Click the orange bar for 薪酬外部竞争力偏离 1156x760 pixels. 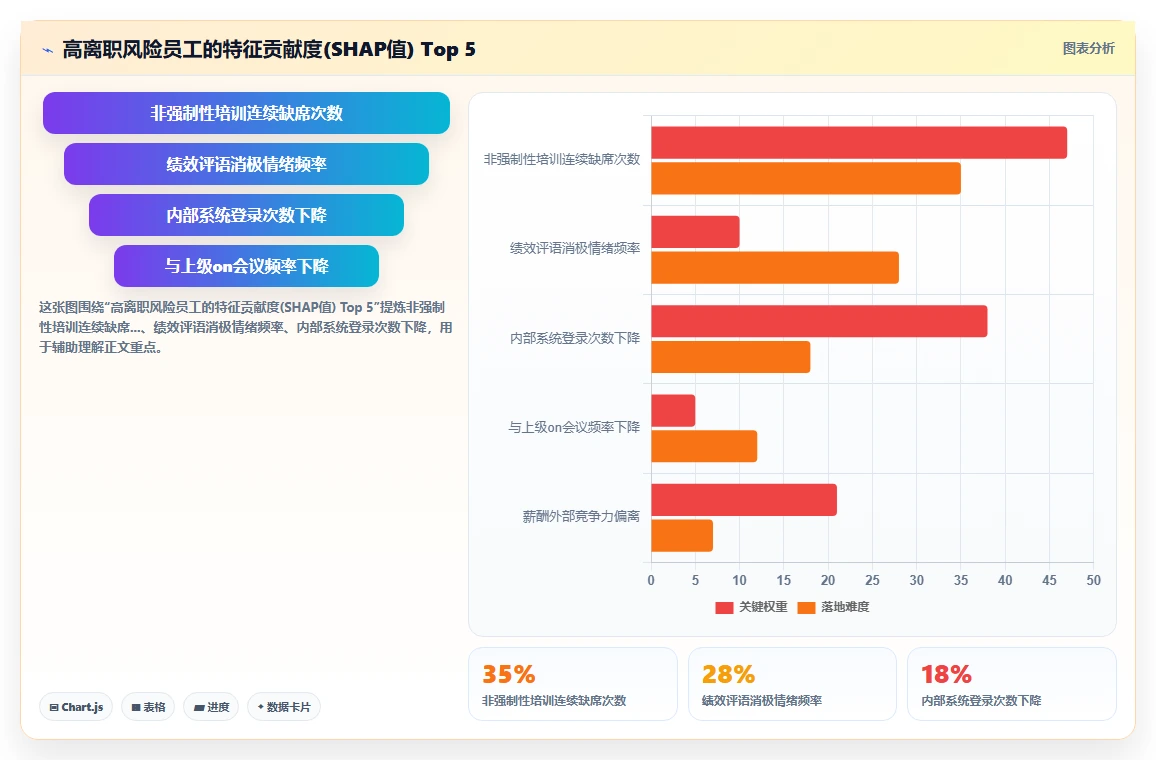coord(682,535)
